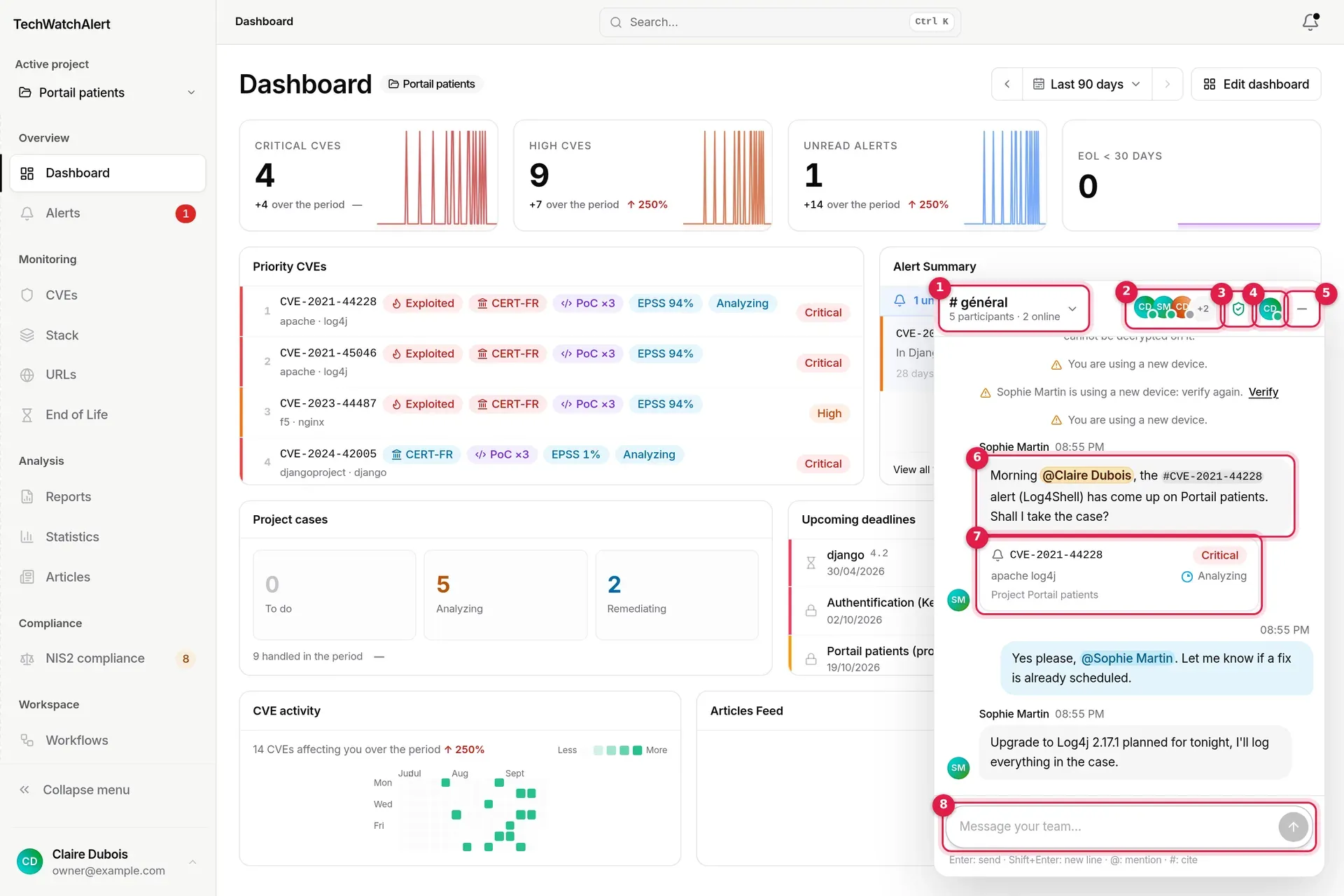Open the participants avatars group in chat
This screenshot has width=1344, height=896.
1173,309
